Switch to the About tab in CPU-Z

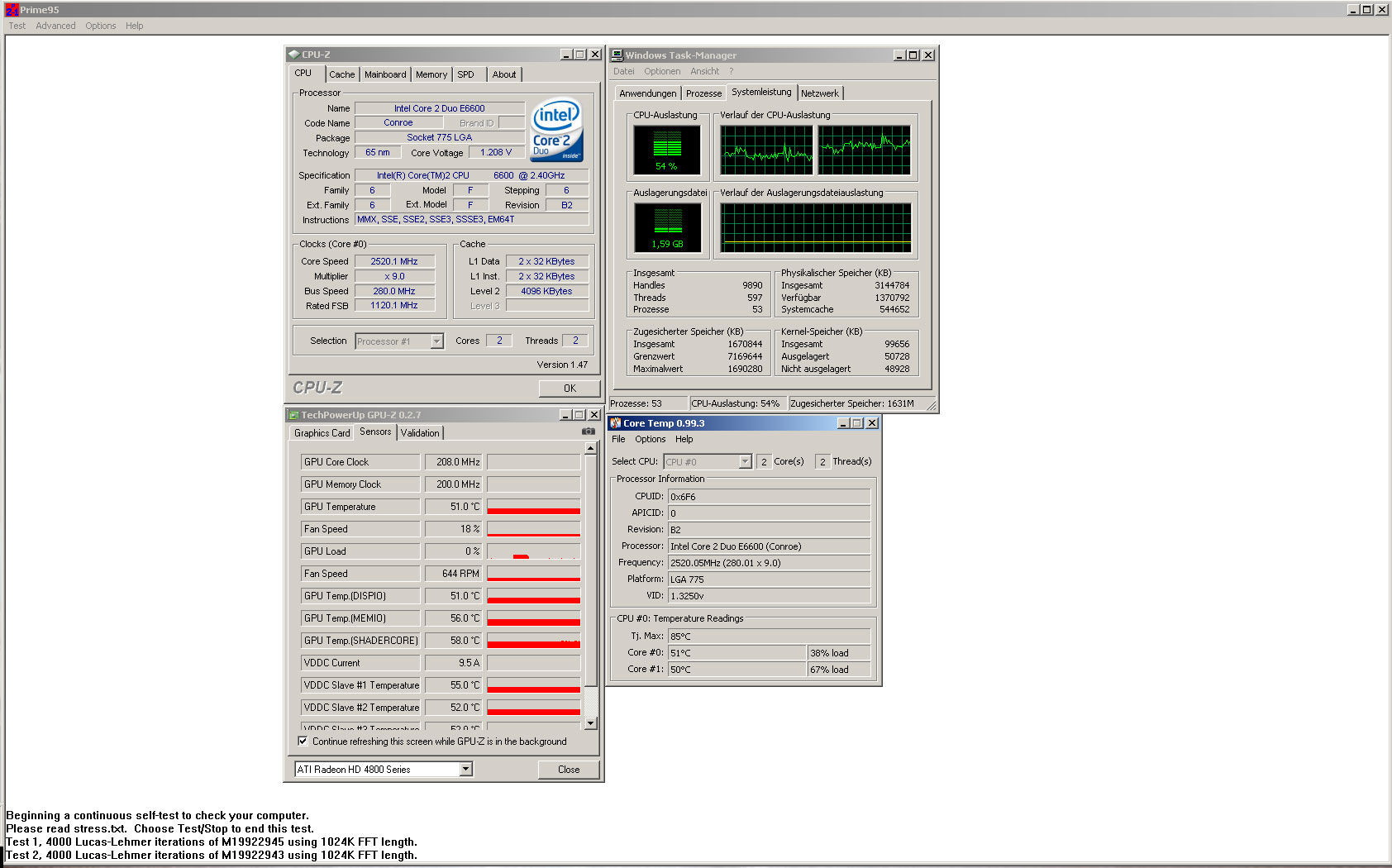coord(504,74)
